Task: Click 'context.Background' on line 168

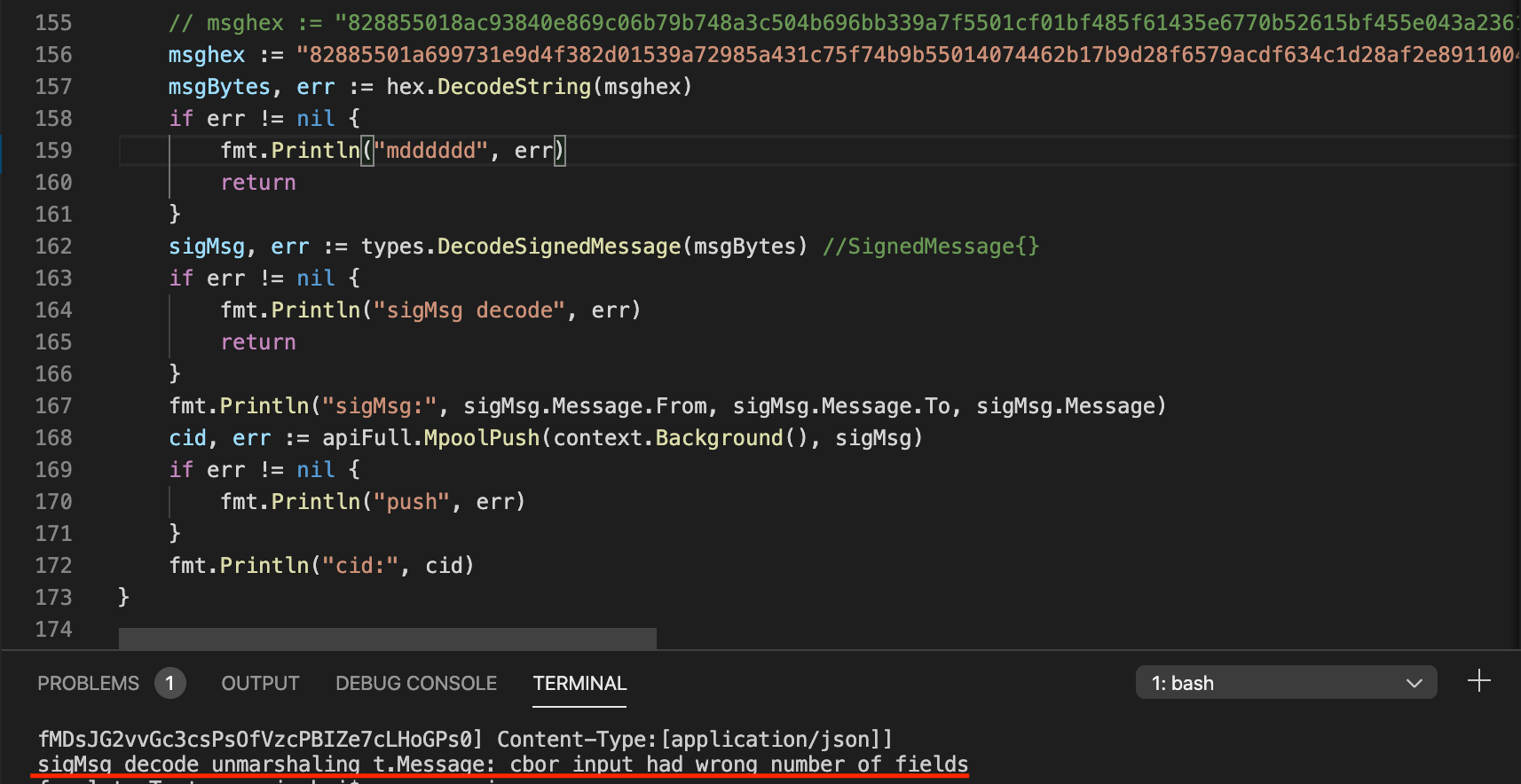Action: (x=668, y=438)
